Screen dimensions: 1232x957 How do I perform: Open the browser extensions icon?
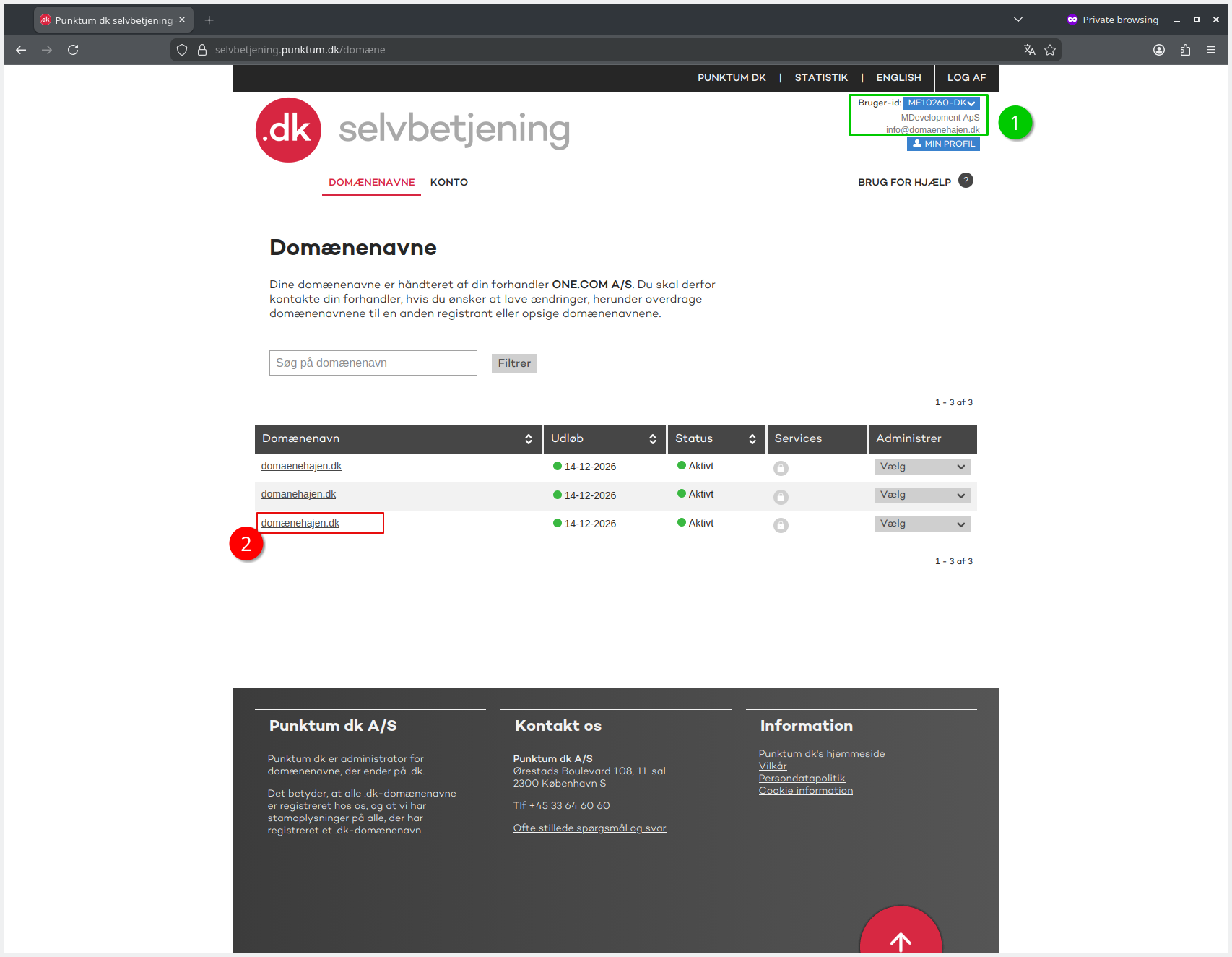1185,50
